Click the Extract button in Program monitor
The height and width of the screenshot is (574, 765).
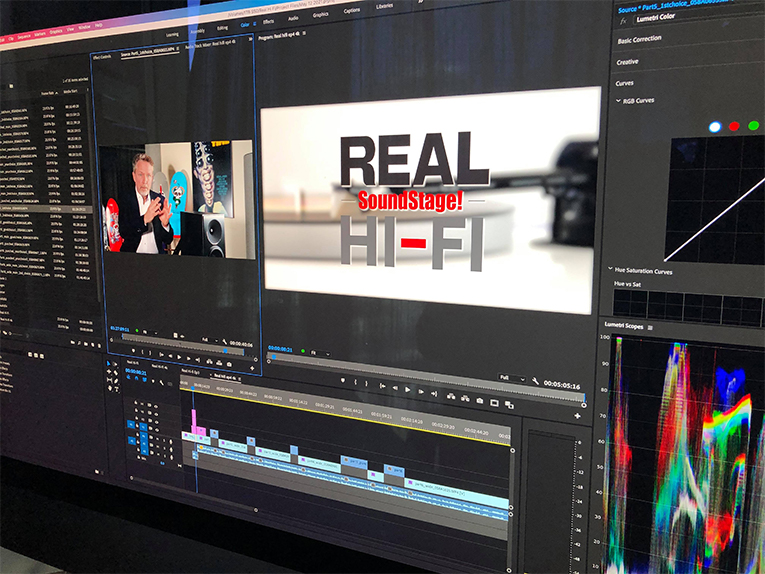[x=465, y=398]
